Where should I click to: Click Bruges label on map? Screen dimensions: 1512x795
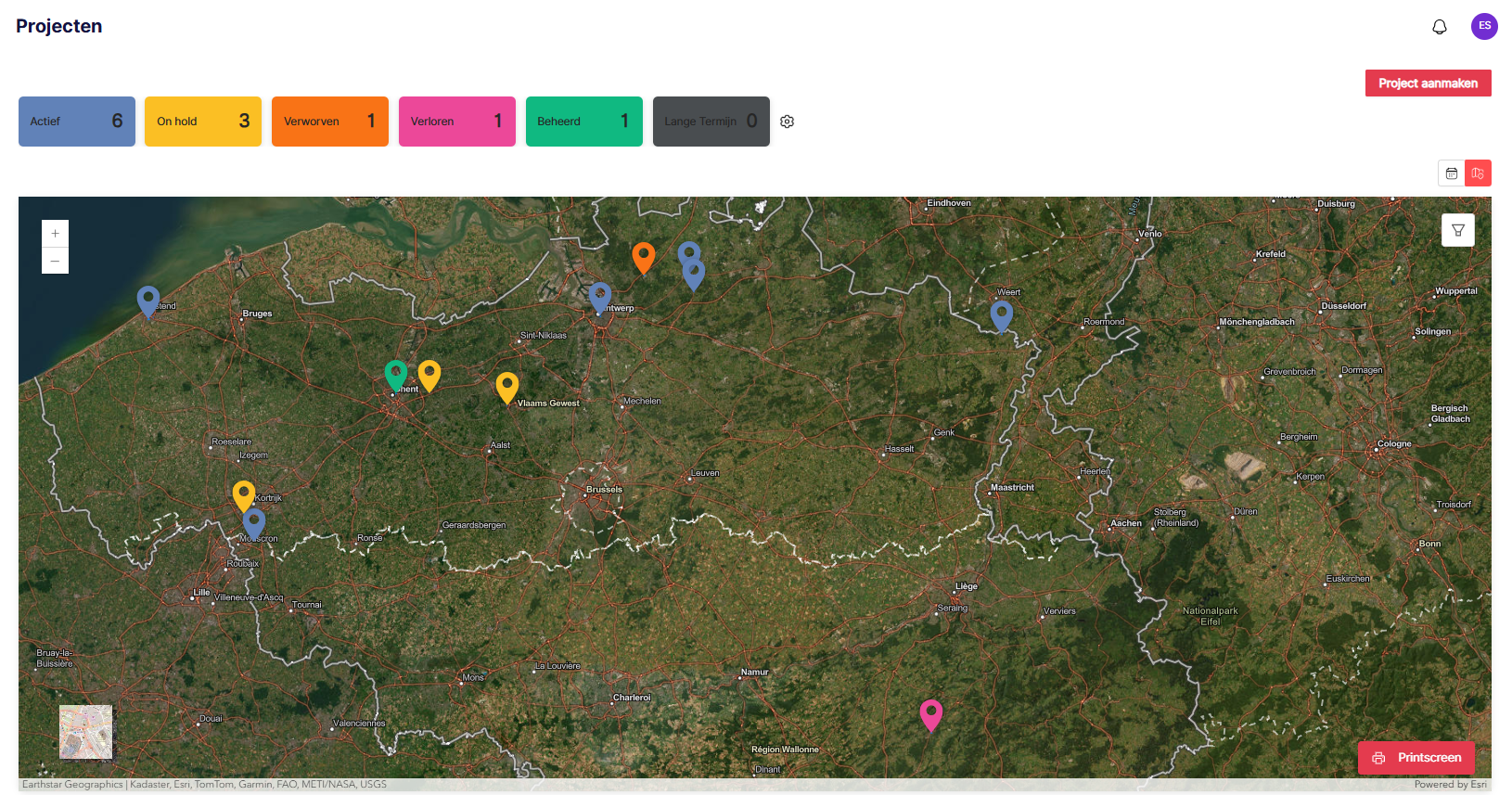coord(257,314)
